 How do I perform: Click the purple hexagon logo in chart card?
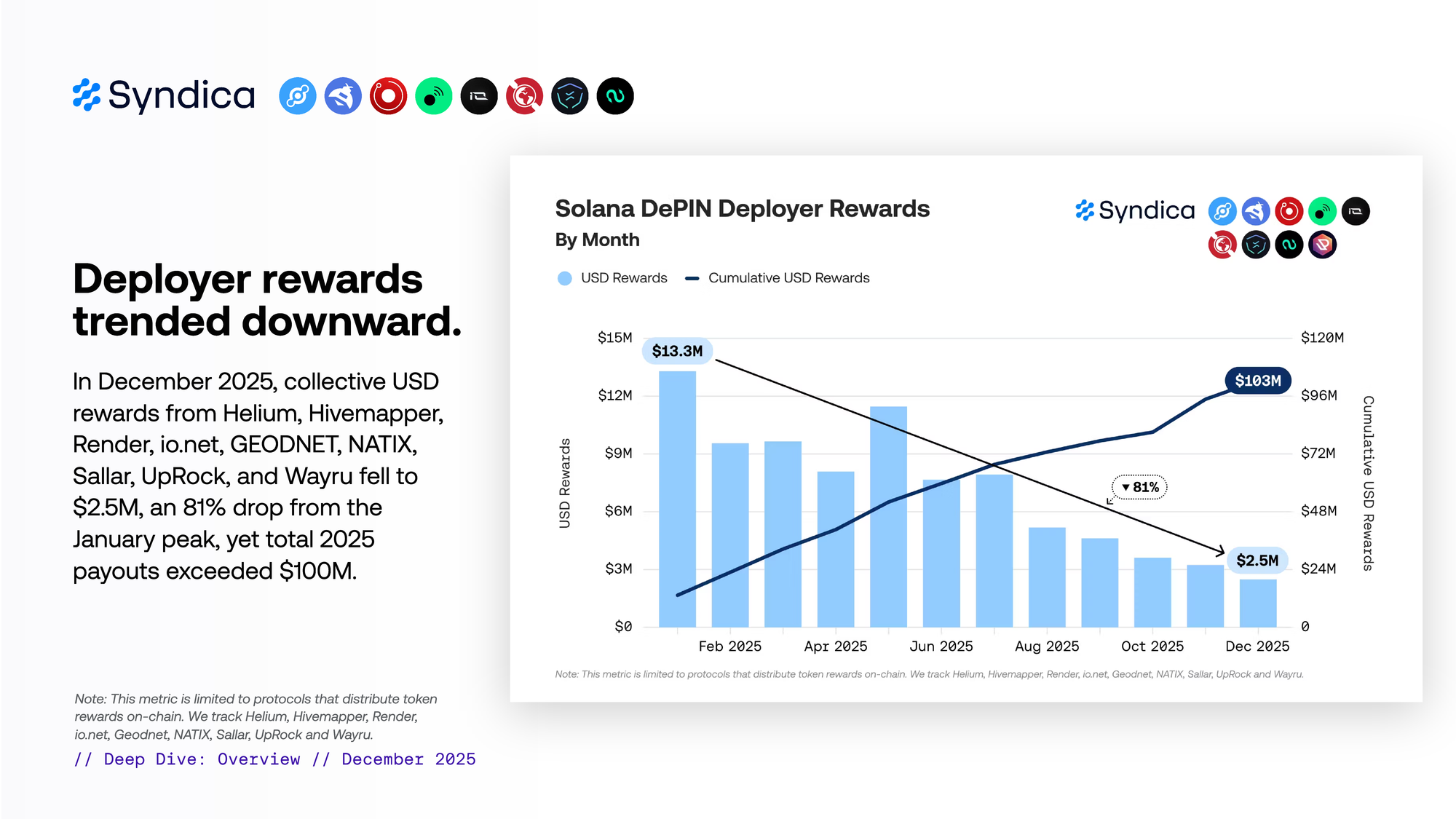pos(1322,245)
